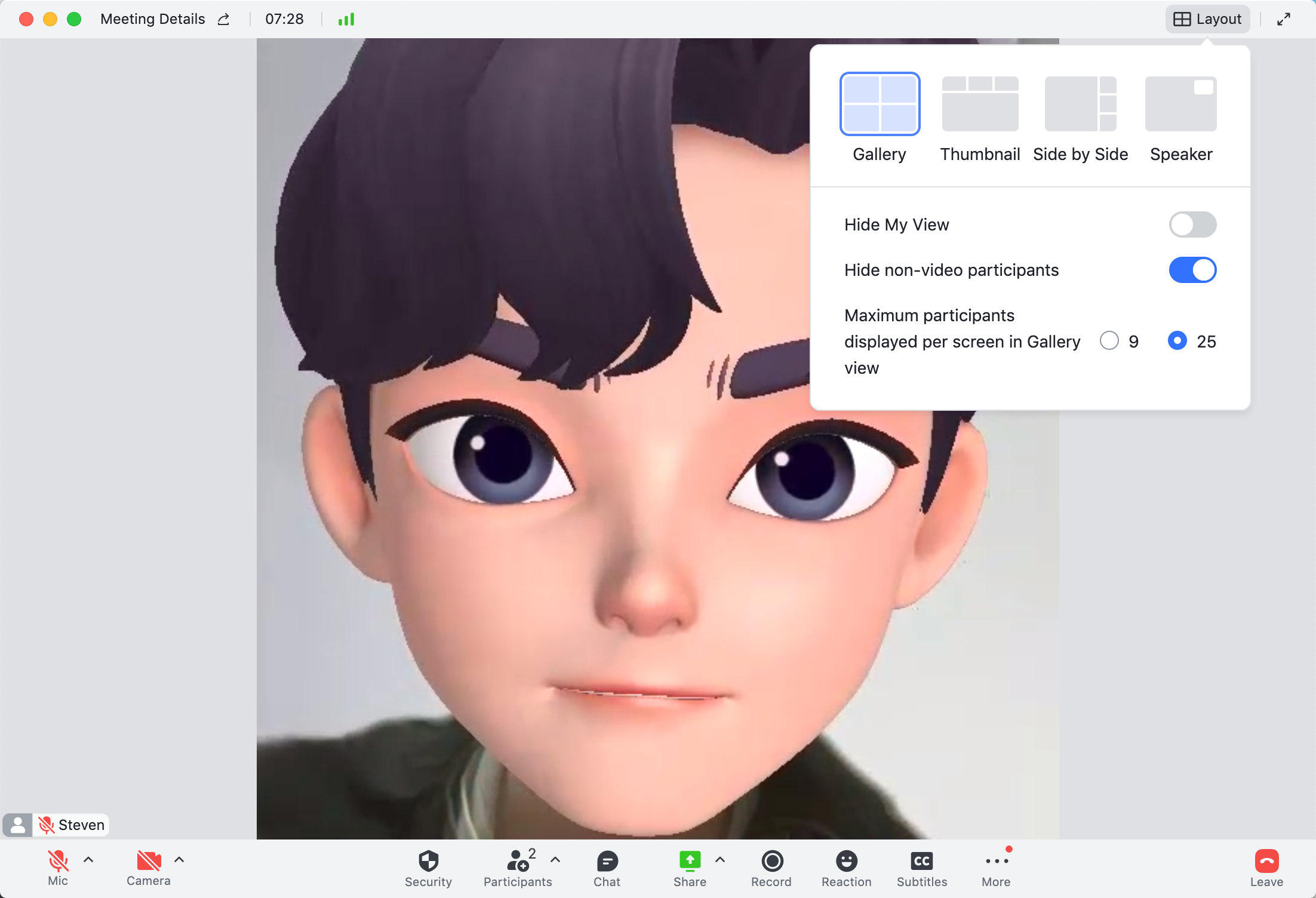Open the Reaction picker
This screenshot has height=898, width=1316.
tap(846, 869)
